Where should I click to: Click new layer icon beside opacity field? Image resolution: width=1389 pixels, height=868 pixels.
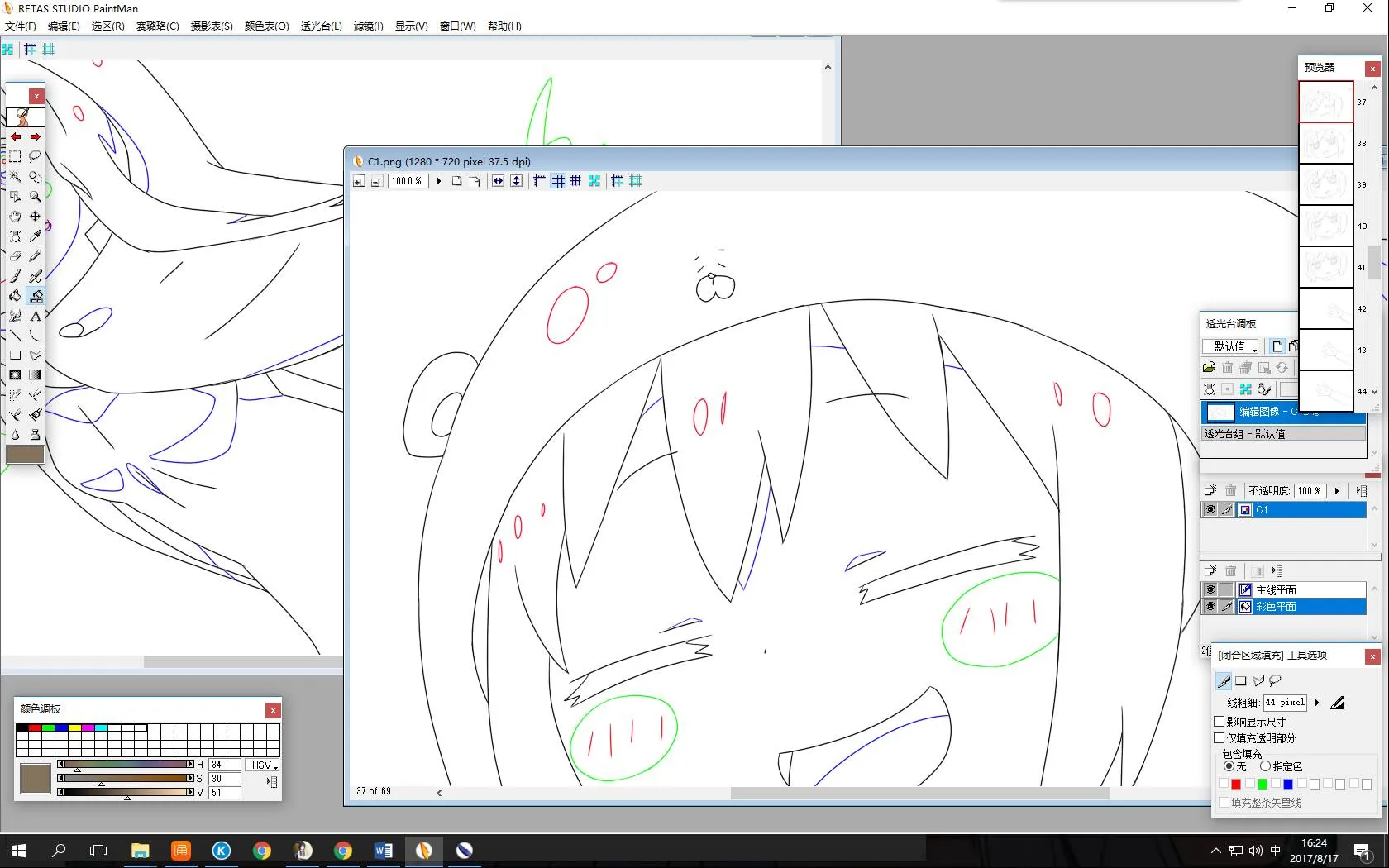click(x=1210, y=490)
